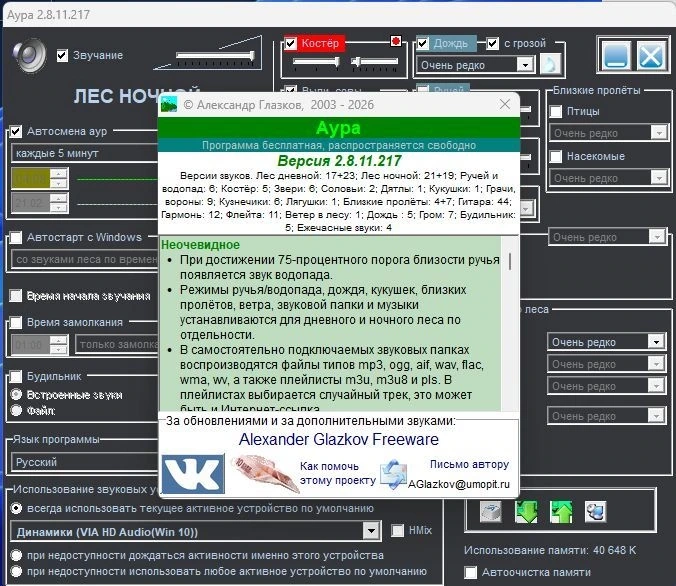Click Как помочь этому проекту link

pyautogui.click(x=338, y=473)
